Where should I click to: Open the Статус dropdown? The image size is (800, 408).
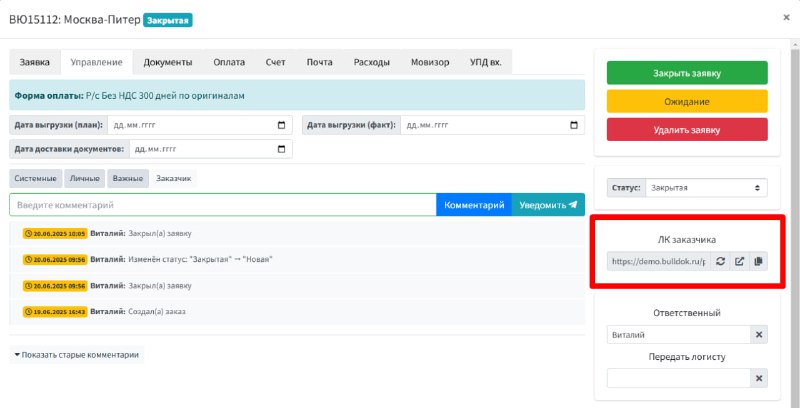(x=706, y=188)
